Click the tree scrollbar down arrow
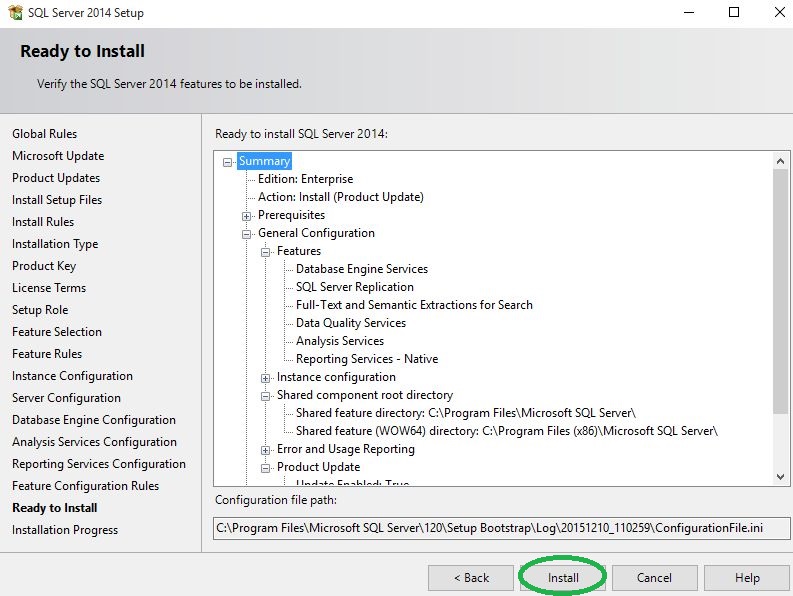 [780, 477]
